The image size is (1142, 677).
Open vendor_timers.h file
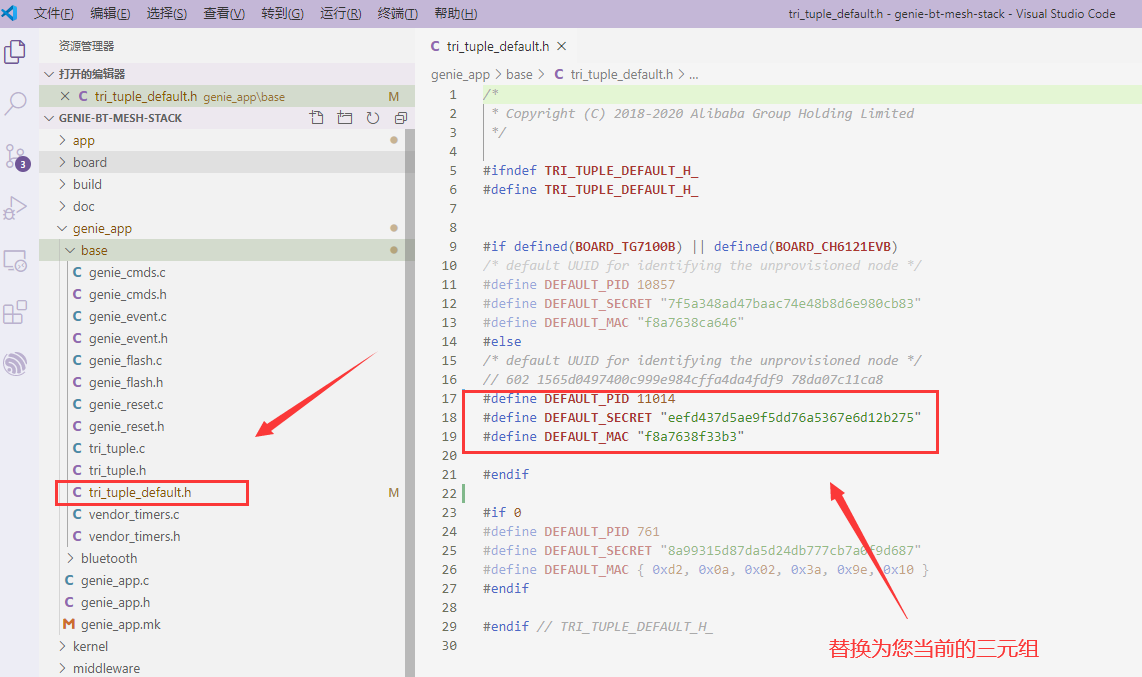(x=135, y=536)
